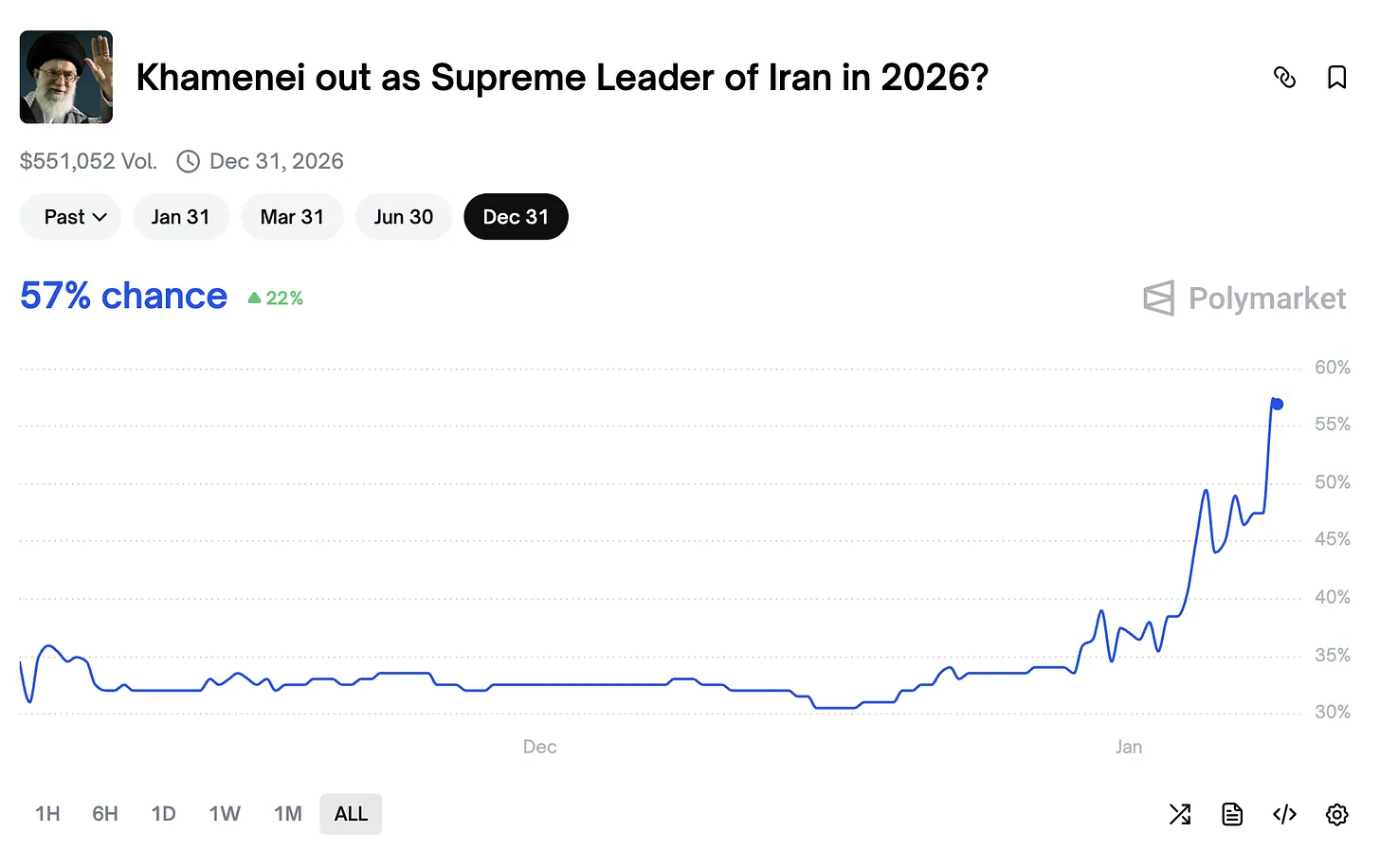Open the document notes icon
The width and height of the screenshot is (1380, 868).
tap(1232, 814)
